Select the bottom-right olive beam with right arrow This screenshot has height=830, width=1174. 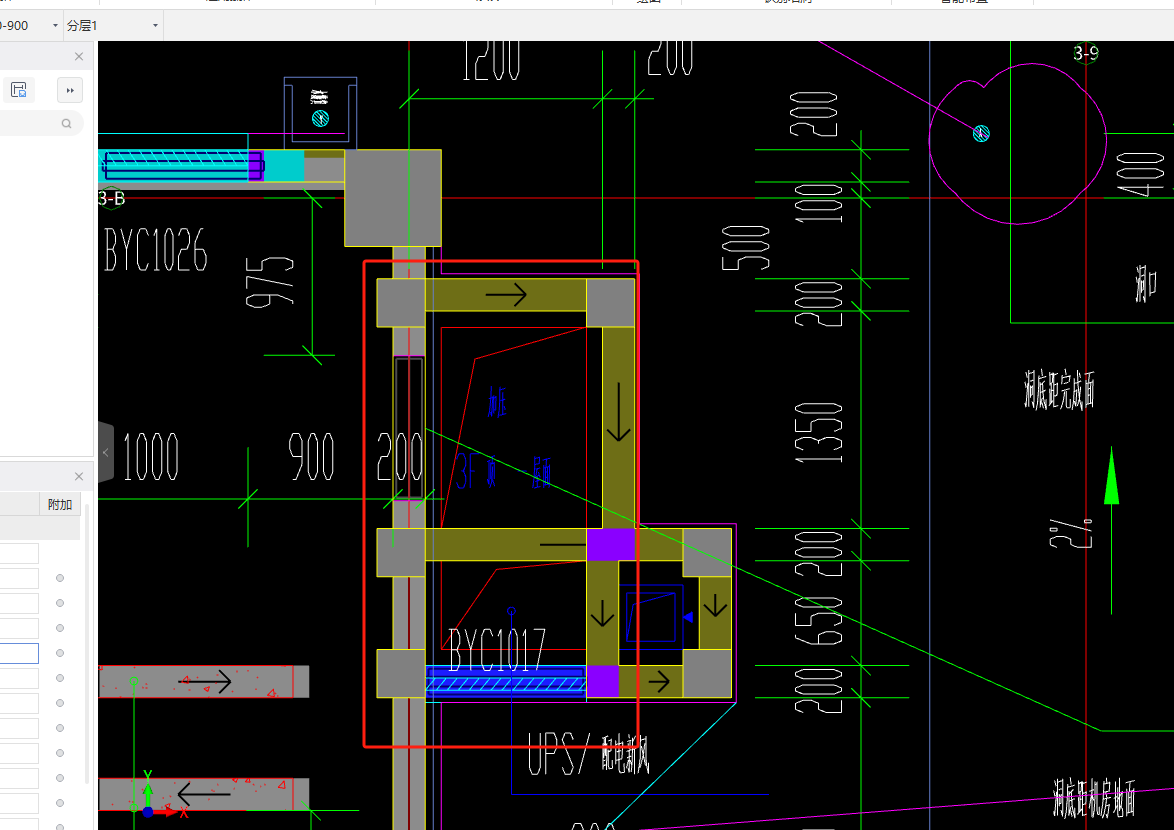coord(651,681)
